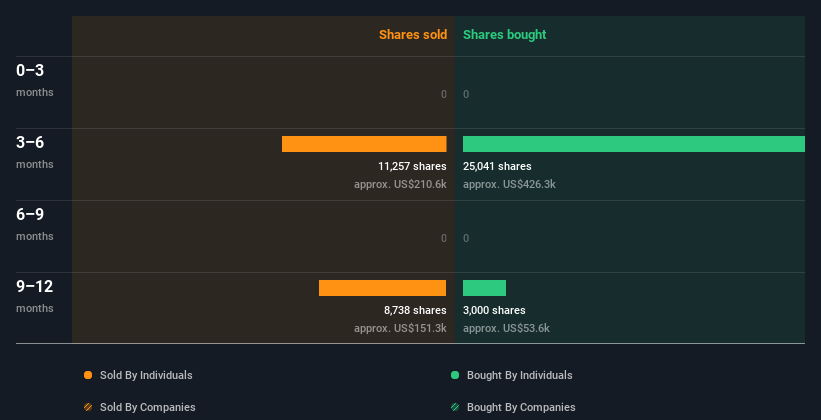The width and height of the screenshot is (821, 420).
Task: Click the approx. US$53.6k text
Action: click(506, 328)
